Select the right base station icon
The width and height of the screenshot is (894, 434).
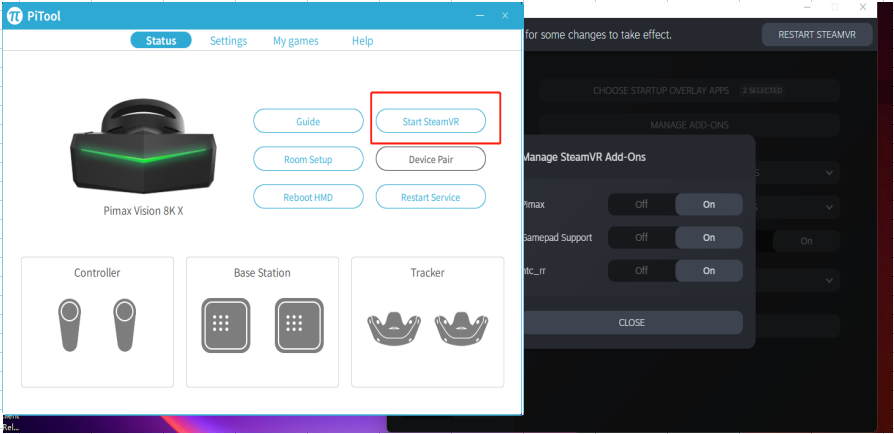299,325
